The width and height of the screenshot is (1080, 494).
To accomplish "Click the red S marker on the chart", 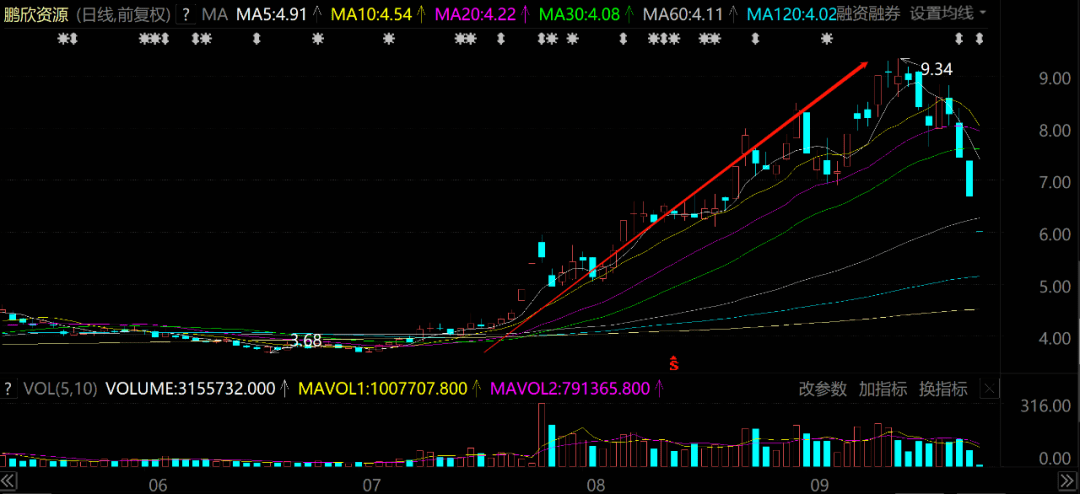I will (674, 362).
